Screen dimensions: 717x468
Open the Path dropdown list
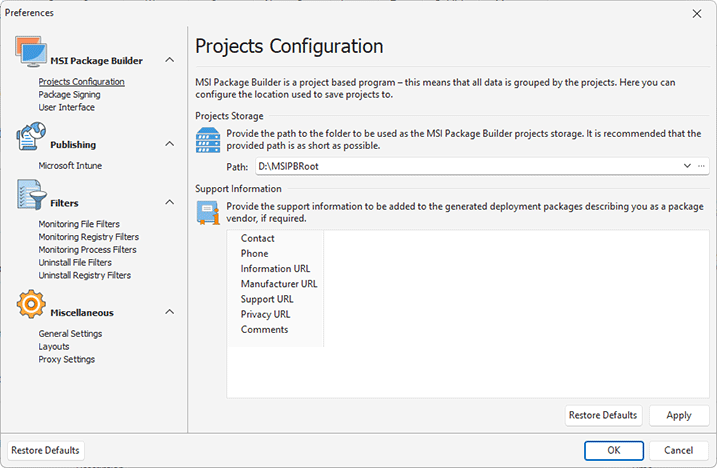[x=687, y=166]
